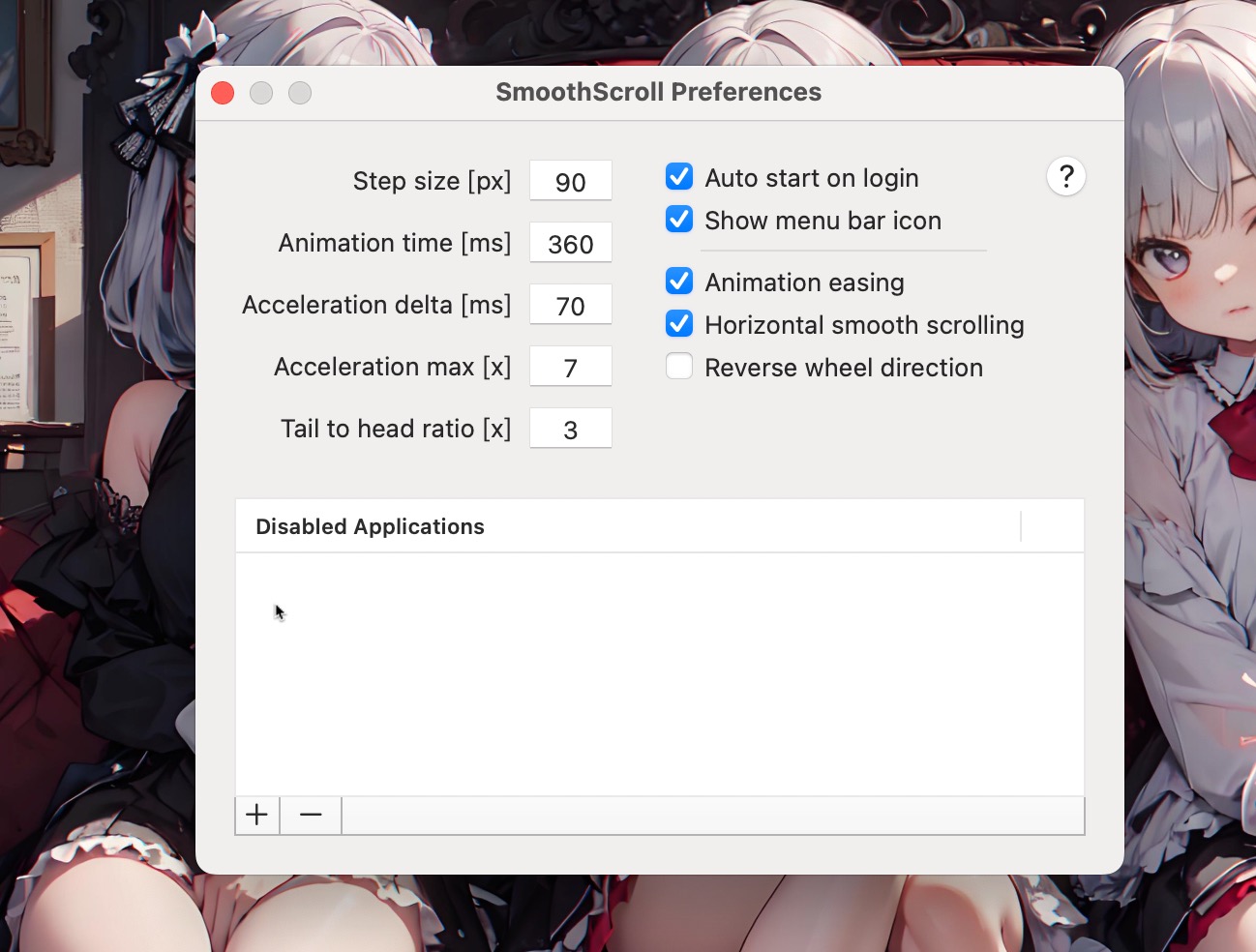Screen dimensions: 1256x952
Task: Click the Acceleration max [x] label
Action: click(x=393, y=367)
